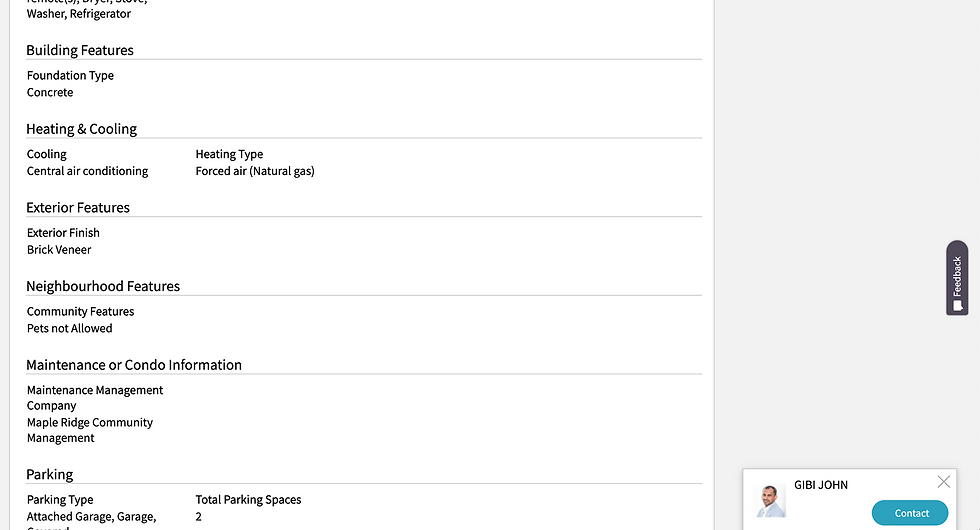Click the Contact button for the agent
The image size is (980, 530).
(x=910, y=513)
